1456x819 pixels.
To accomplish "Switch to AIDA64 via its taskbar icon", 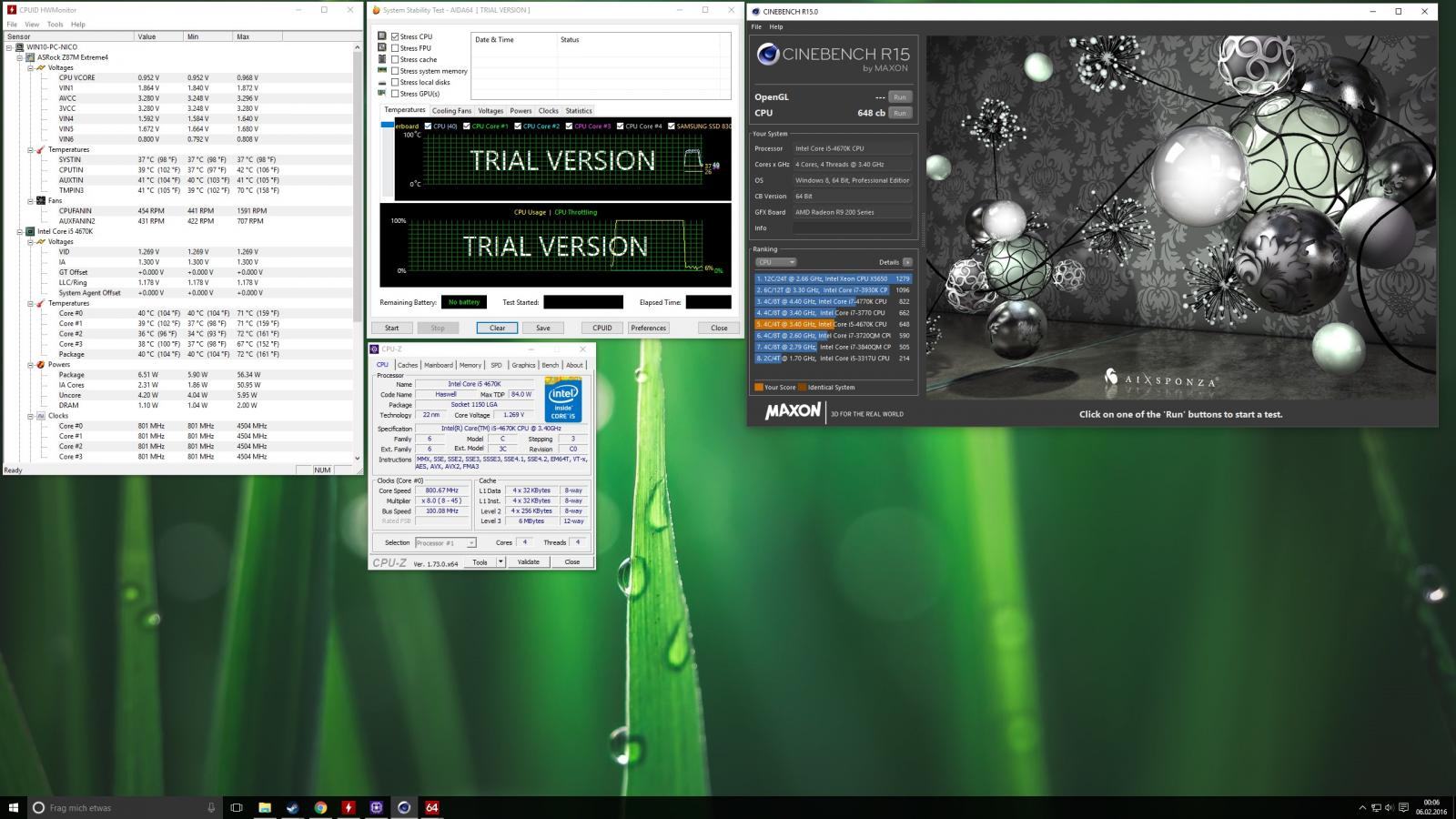I will (431, 807).
